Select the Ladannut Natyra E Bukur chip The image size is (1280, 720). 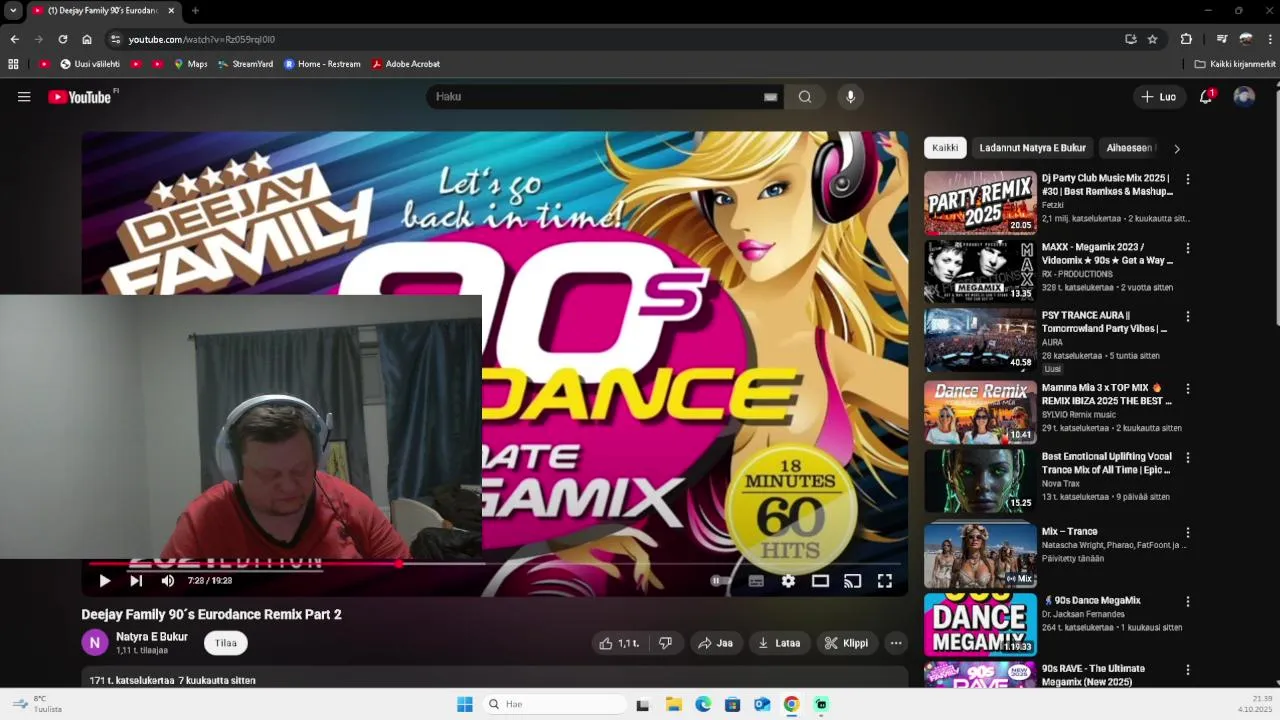tap(1032, 148)
